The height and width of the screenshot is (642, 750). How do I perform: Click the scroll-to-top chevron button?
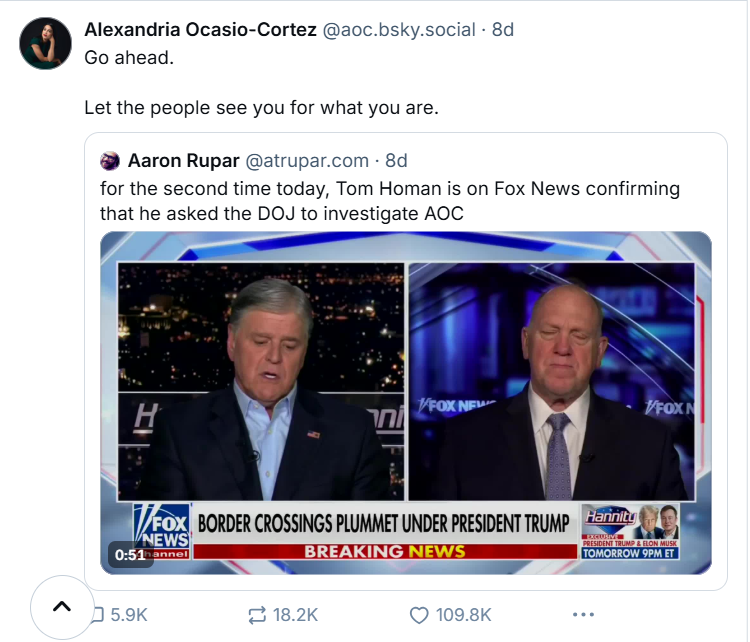point(62,607)
